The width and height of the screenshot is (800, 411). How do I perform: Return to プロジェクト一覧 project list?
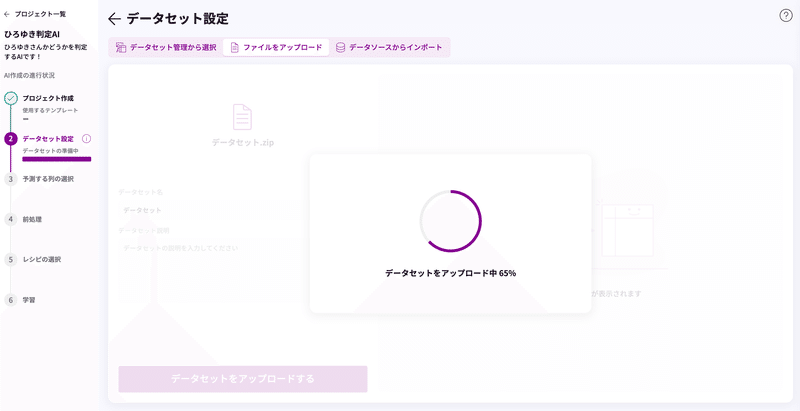[35, 14]
